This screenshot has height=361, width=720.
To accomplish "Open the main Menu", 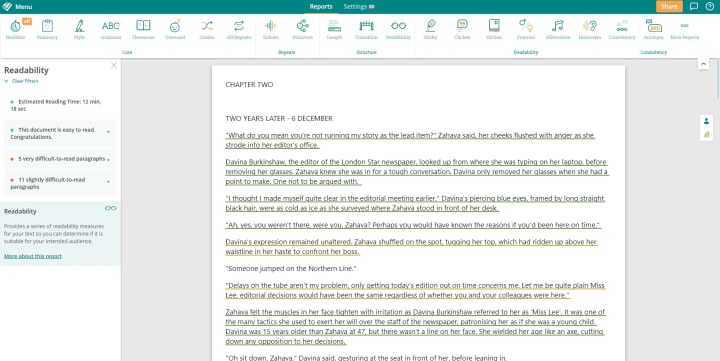I will (17, 6).
